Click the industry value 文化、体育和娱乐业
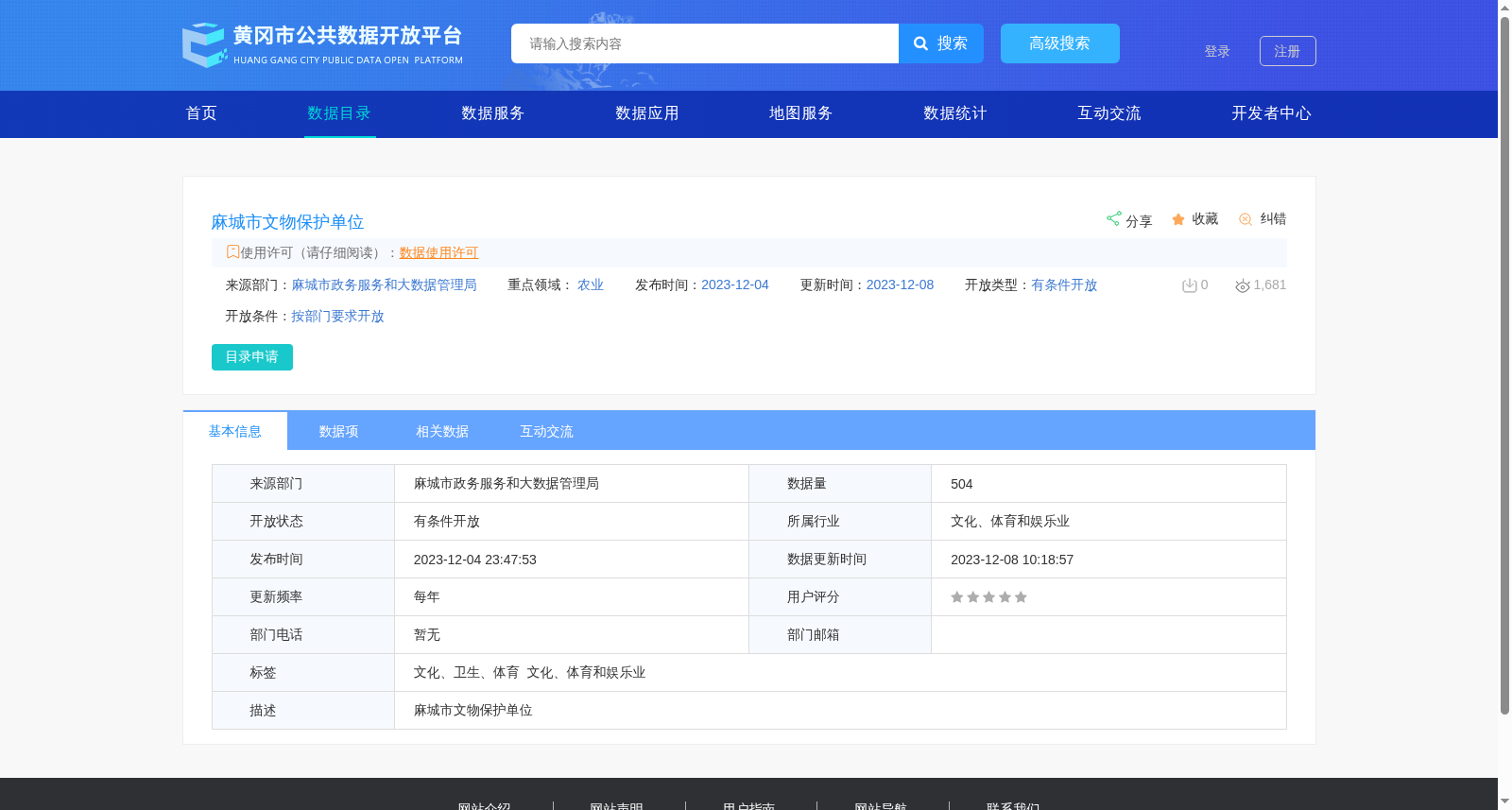 point(1010,522)
